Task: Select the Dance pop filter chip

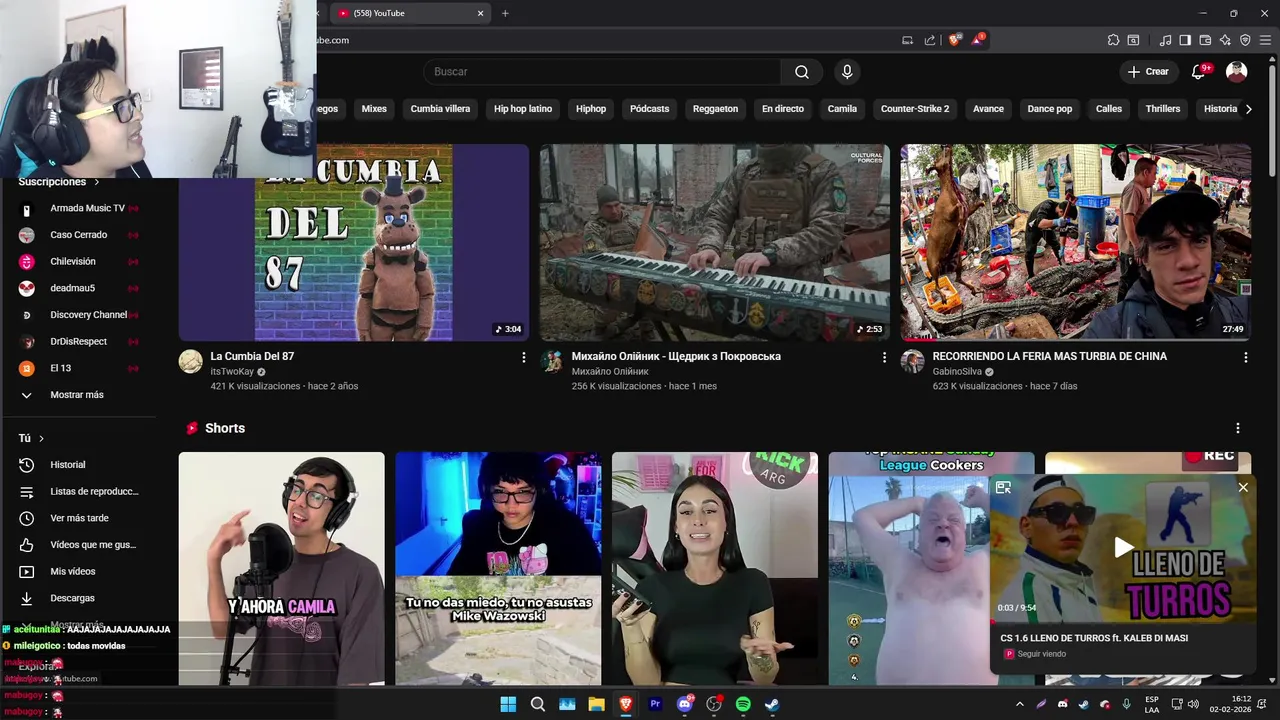Action: (x=1050, y=109)
